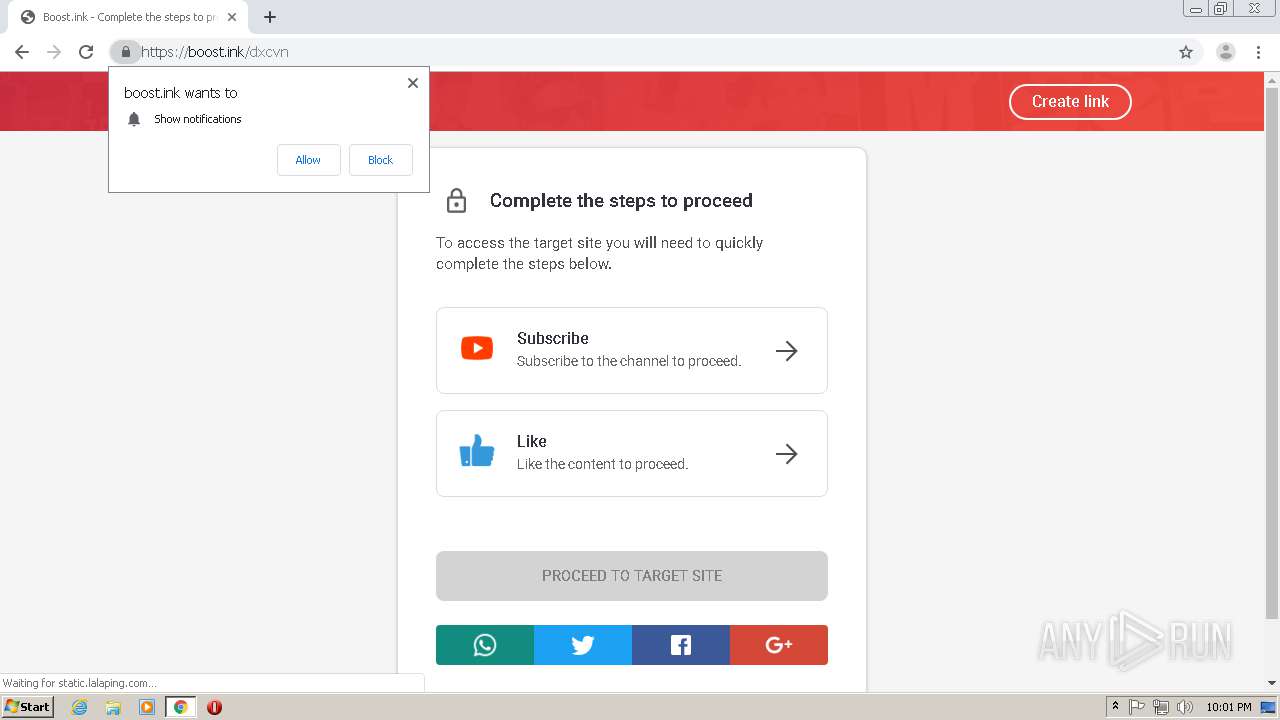Click the Subscribe step title
The width and height of the screenshot is (1280, 720).
coord(552,338)
